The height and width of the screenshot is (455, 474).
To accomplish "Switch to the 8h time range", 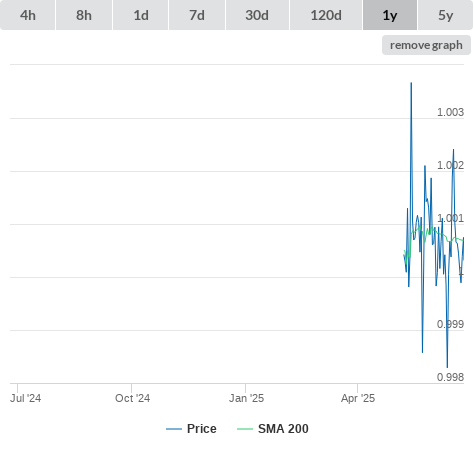I will 84,15.
